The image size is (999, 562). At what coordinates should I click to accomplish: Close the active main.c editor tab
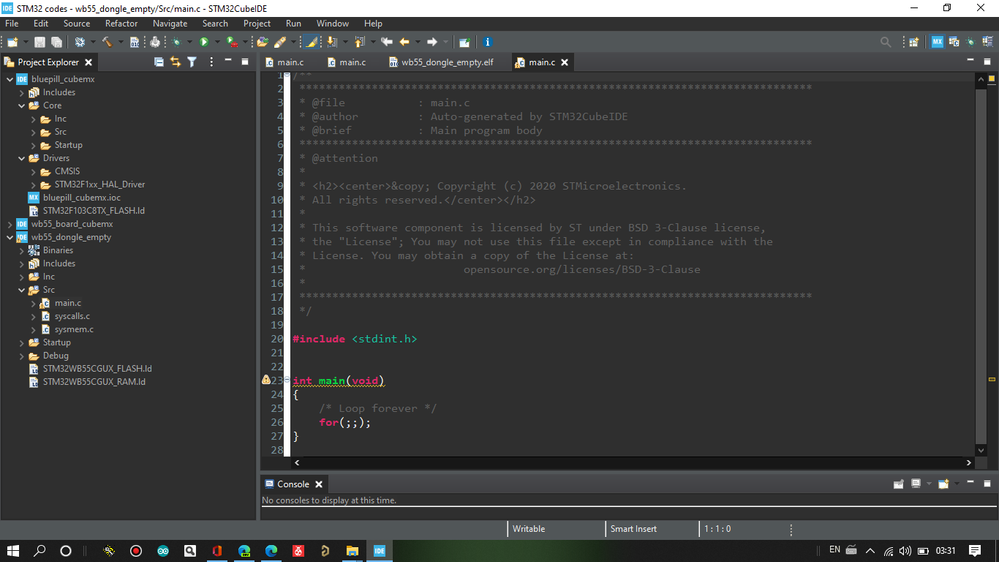[564, 62]
